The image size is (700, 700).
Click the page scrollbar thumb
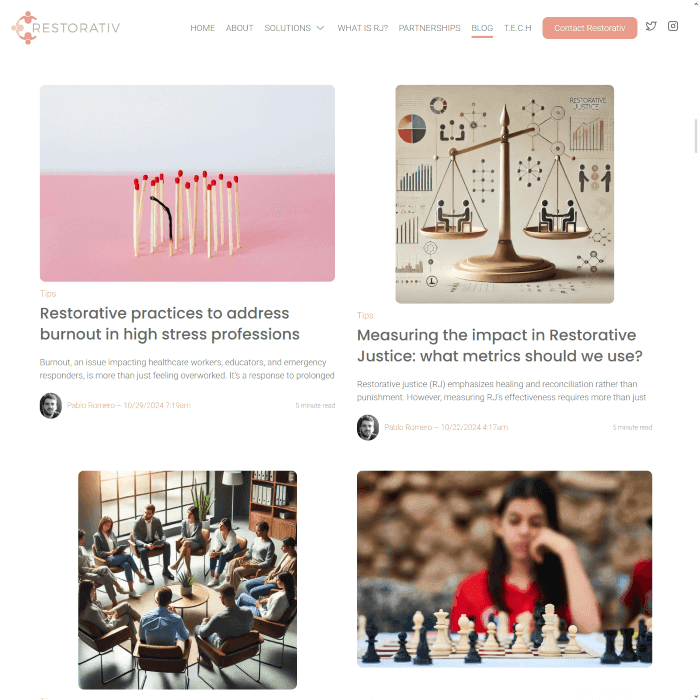point(696,136)
